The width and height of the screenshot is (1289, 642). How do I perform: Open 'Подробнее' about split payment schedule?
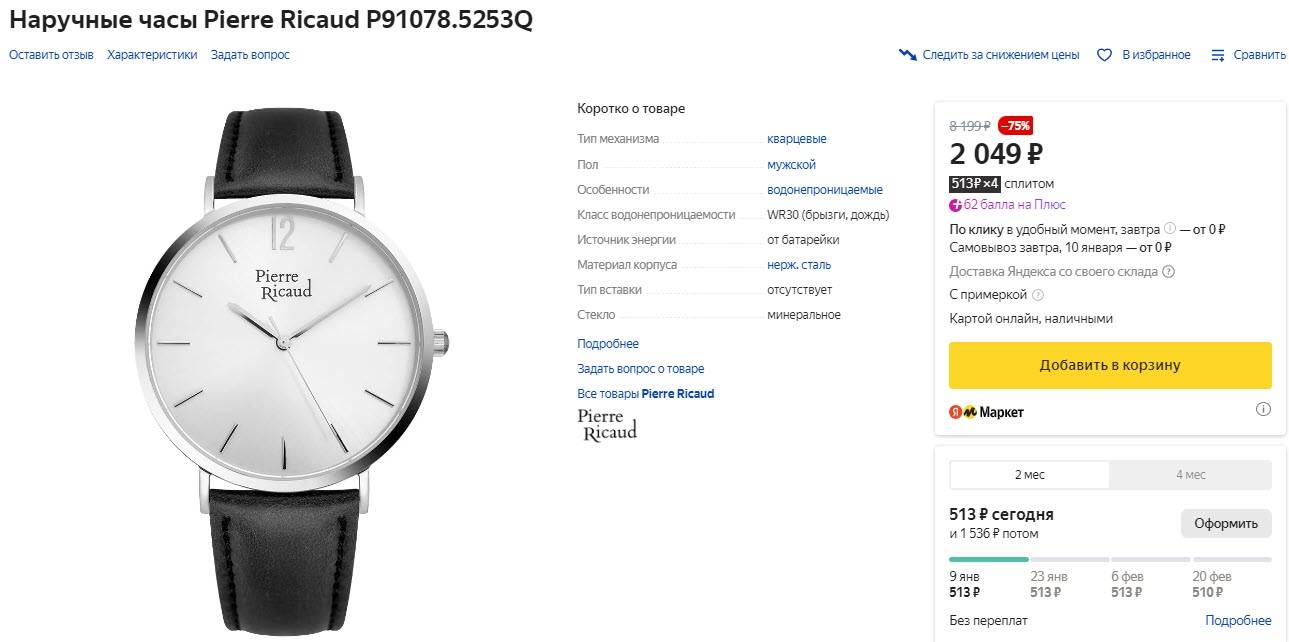[1238, 621]
